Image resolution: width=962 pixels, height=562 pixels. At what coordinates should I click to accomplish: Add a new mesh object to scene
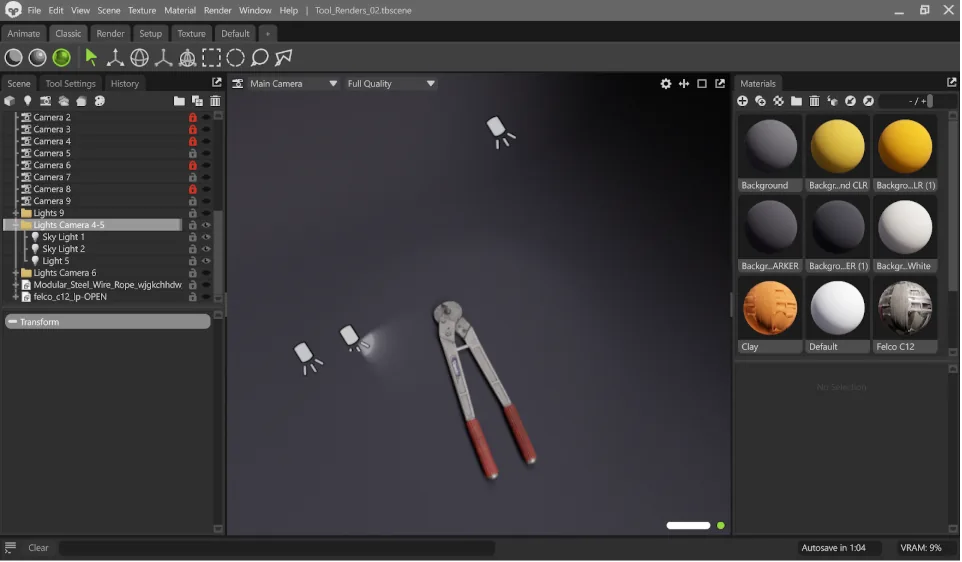coord(9,101)
